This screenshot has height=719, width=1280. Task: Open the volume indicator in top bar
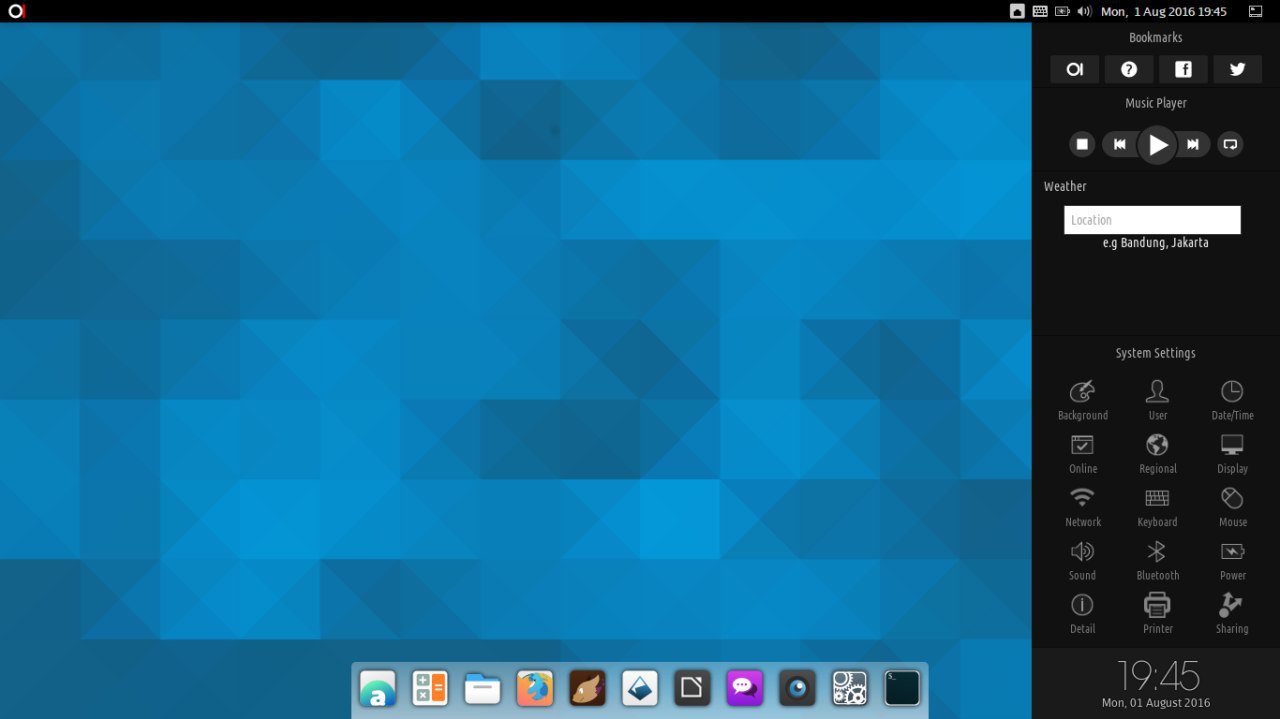pos(1084,12)
